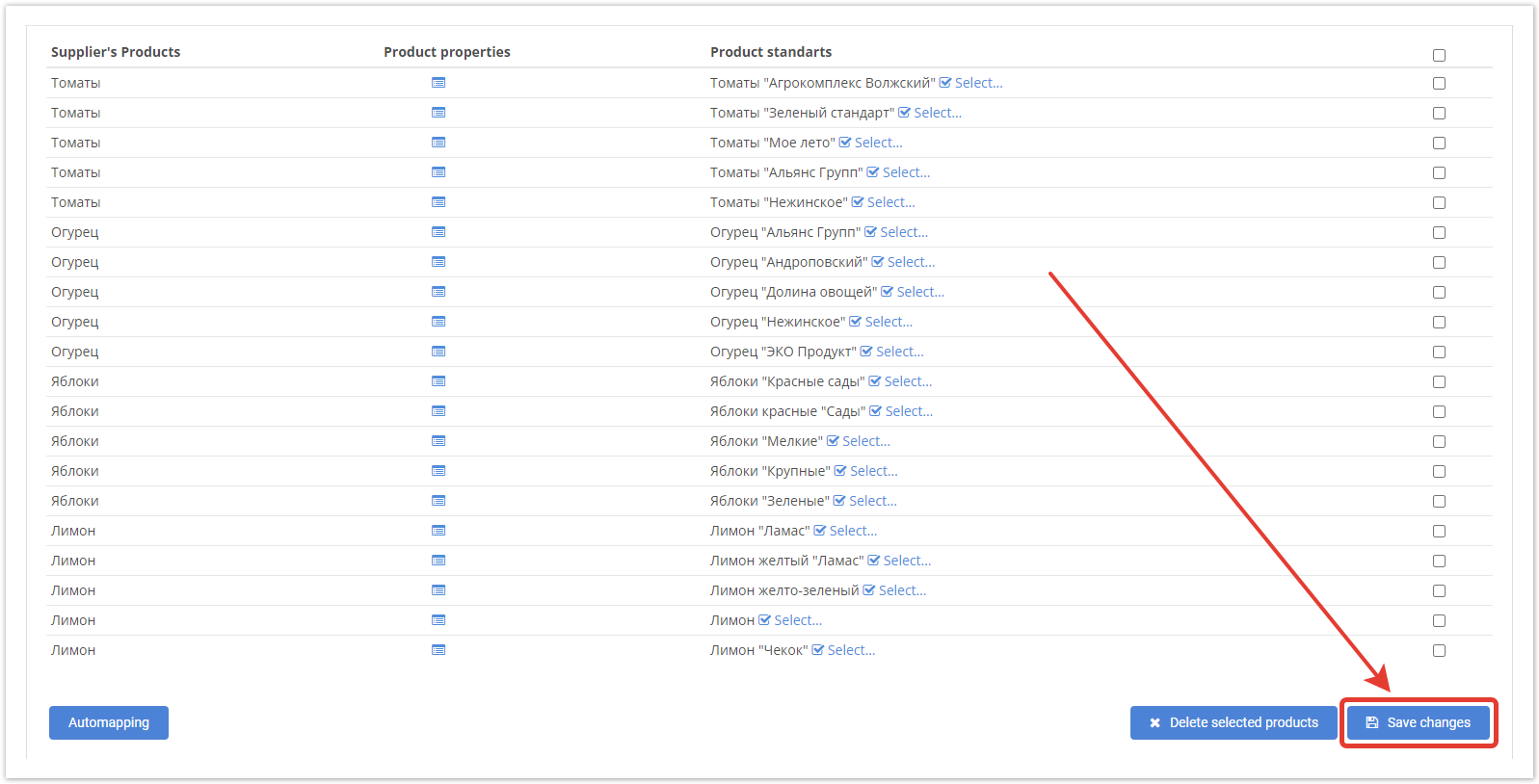Open properties icon for Яблоки "Красные сады" row
Image resolution: width=1539 pixels, height=784 pixels.
pyautogui.click(x=438, y=381)
